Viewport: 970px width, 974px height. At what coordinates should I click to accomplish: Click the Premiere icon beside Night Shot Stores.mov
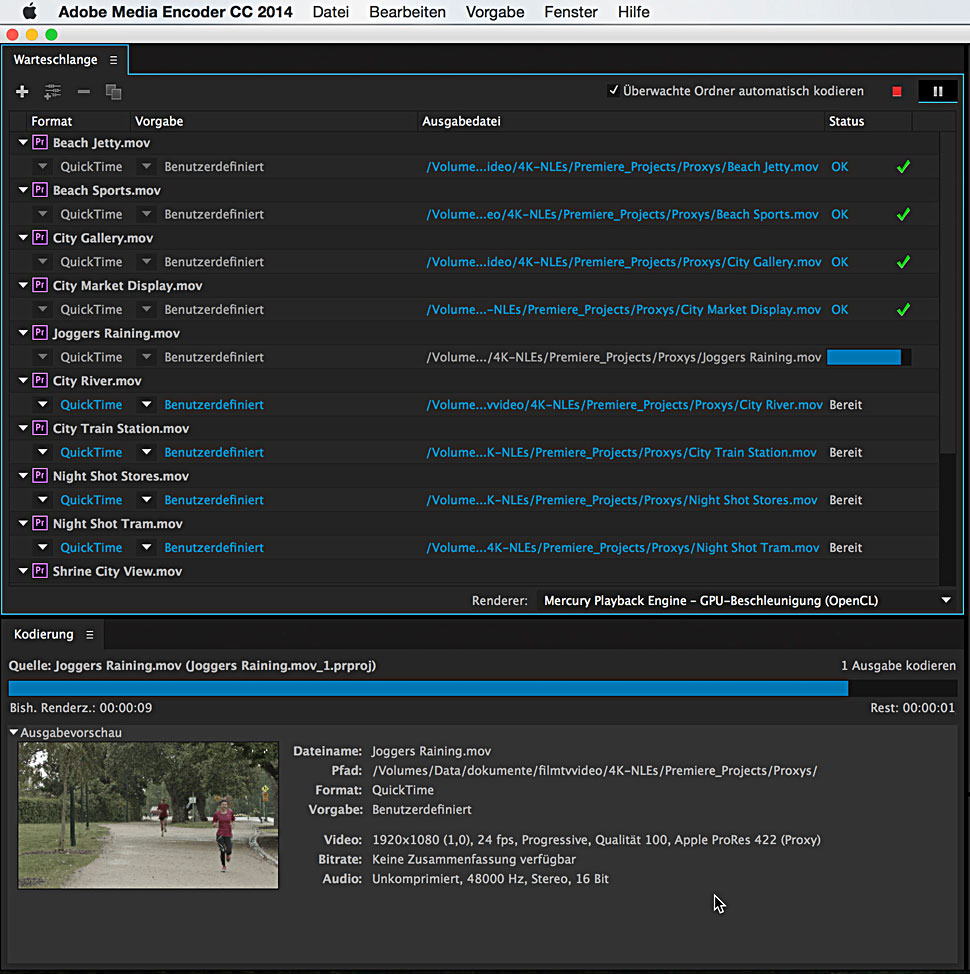point(40,476)
